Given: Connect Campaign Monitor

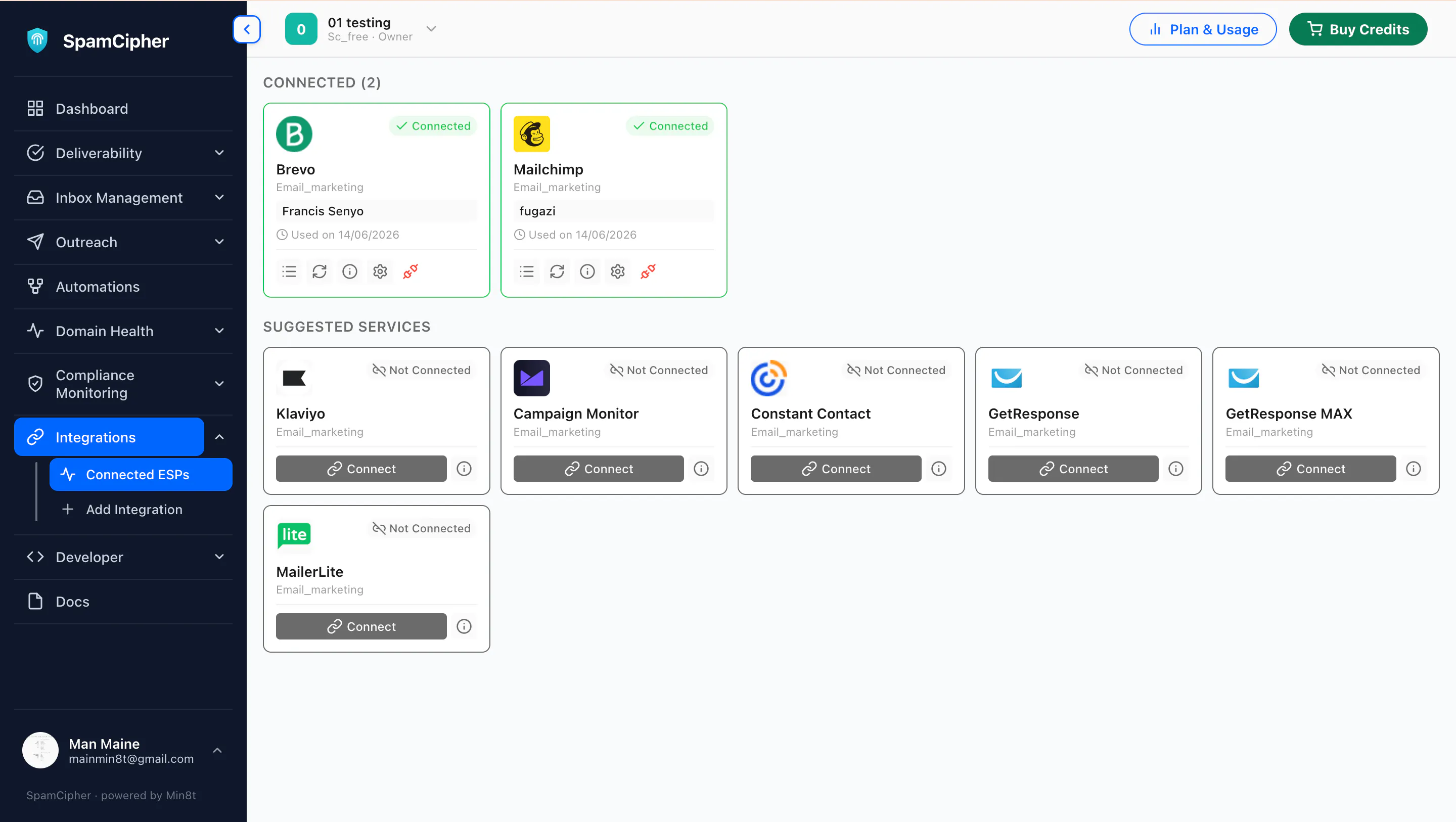Looking at the screenshot, I should coord(599,469).
